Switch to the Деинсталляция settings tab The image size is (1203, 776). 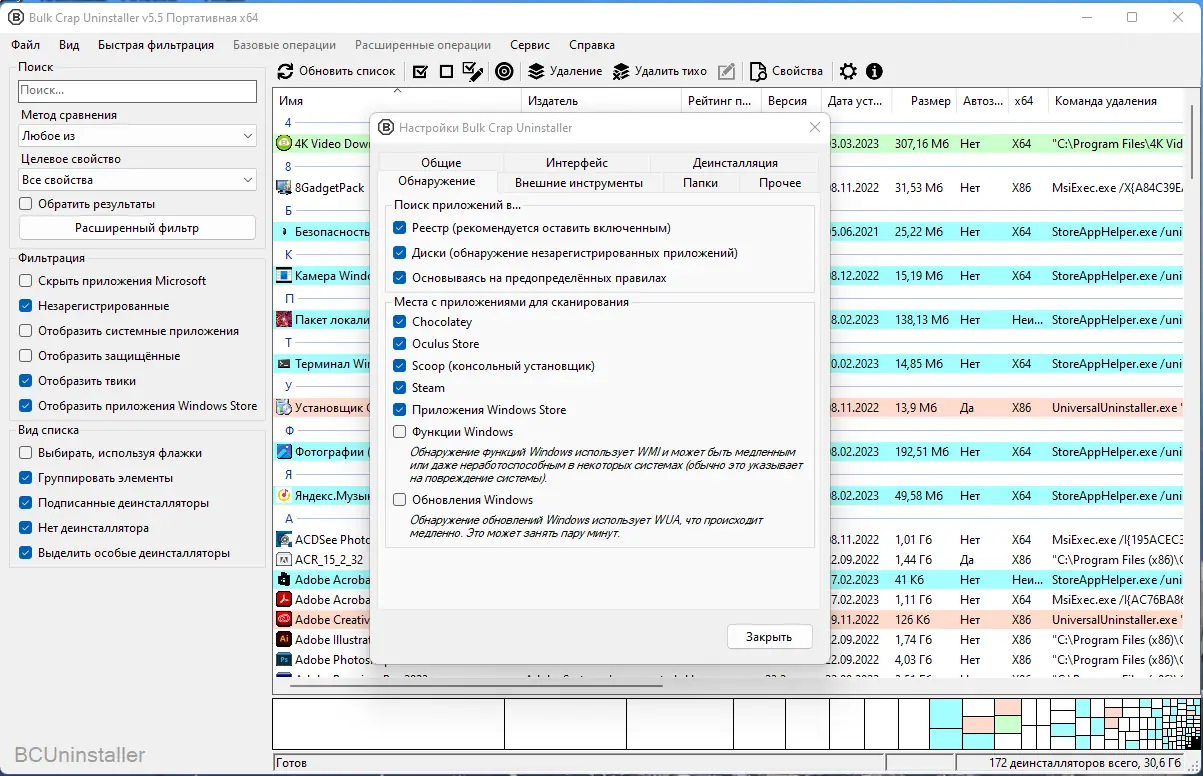click(735, 162)
